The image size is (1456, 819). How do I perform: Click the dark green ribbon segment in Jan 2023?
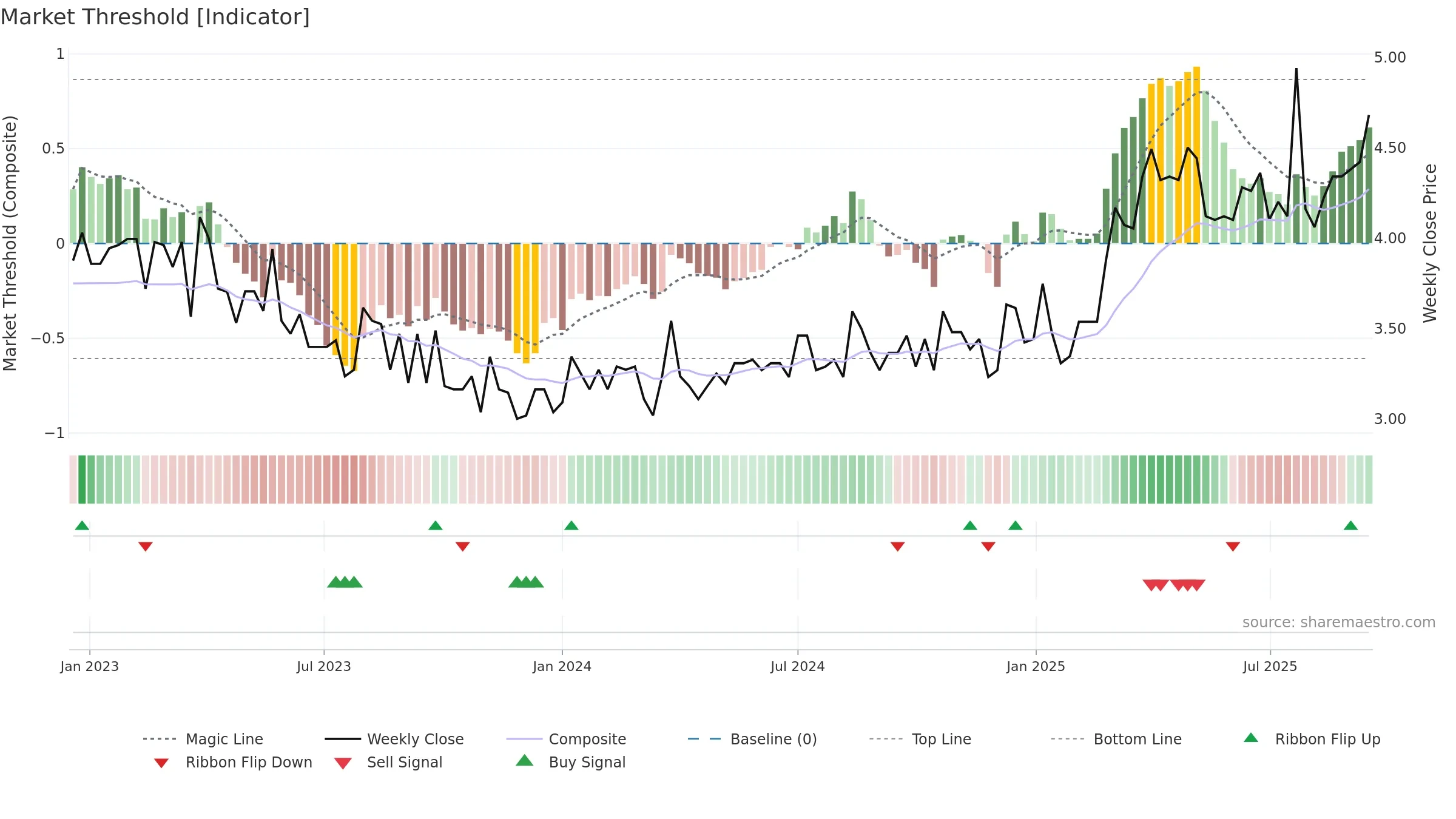pos(82,479)
